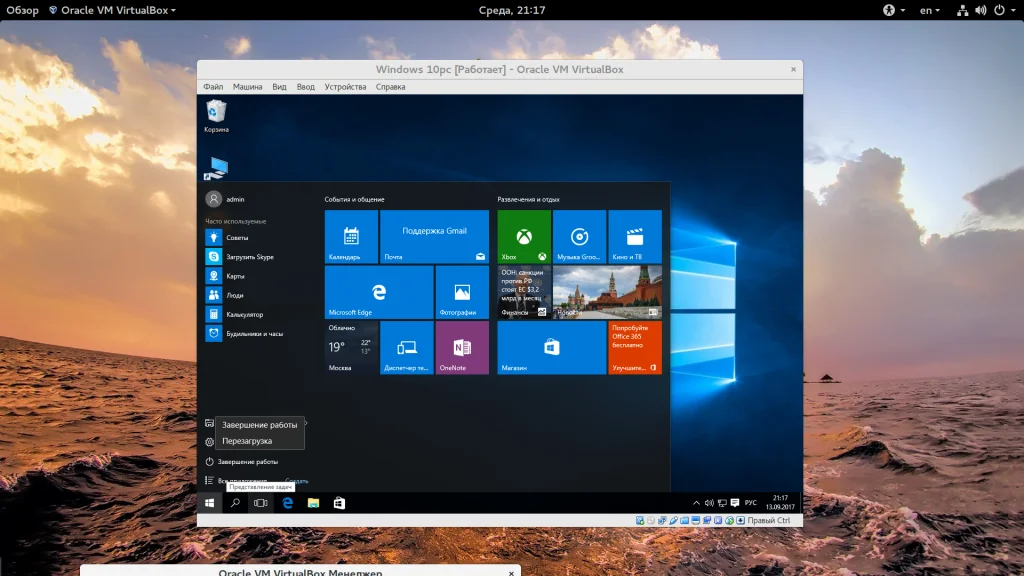Click the Windows Start button
Image resolution: width=1024 pixels, height=576 pixels.
click(210, 503)
